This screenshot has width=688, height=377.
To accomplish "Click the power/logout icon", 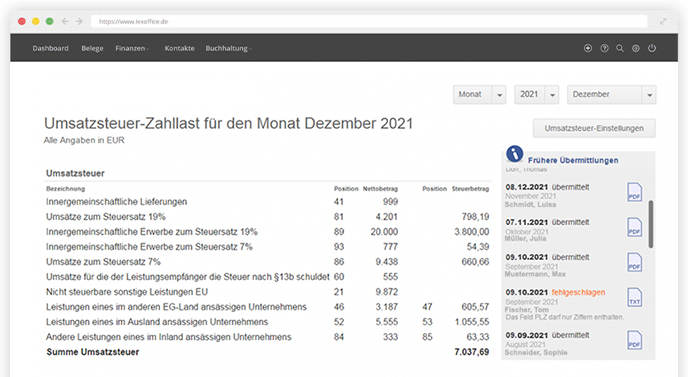I will click(x=652, y=48).
